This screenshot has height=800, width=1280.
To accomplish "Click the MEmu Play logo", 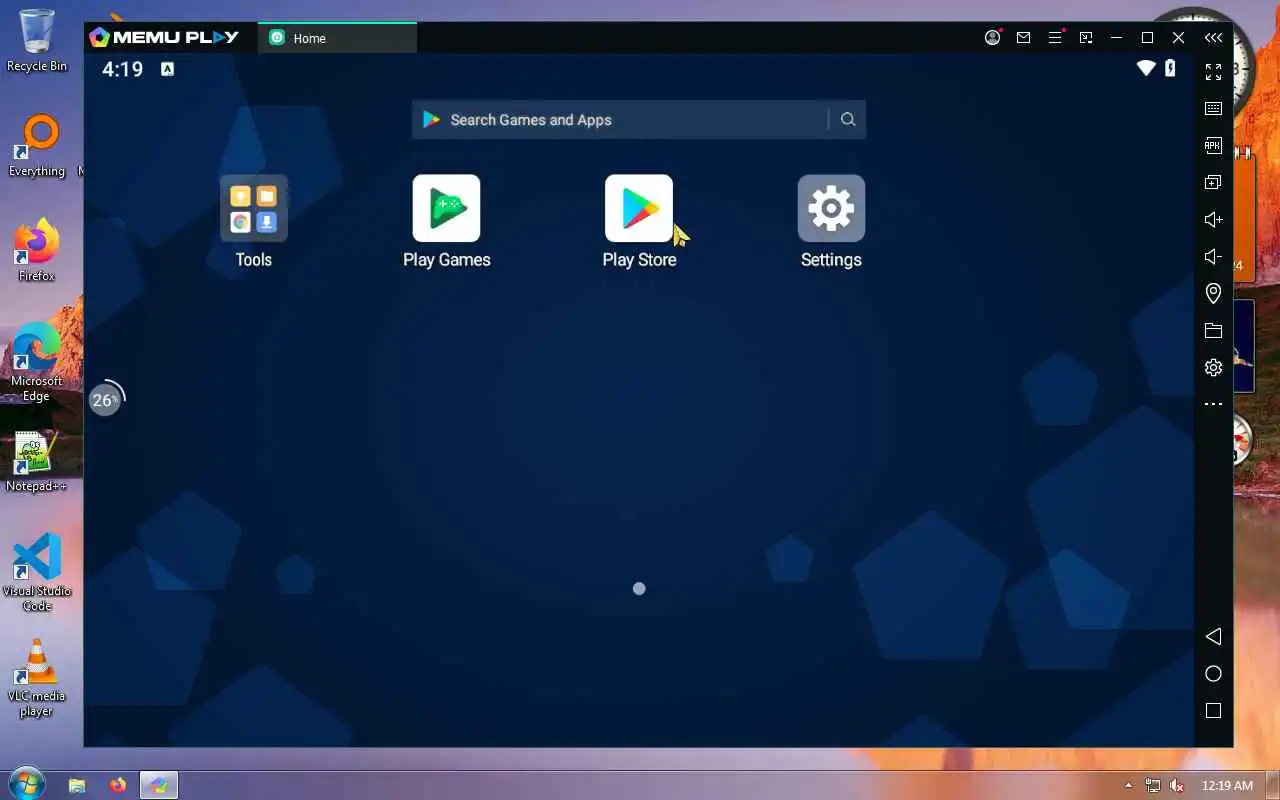I will point(164,38).
